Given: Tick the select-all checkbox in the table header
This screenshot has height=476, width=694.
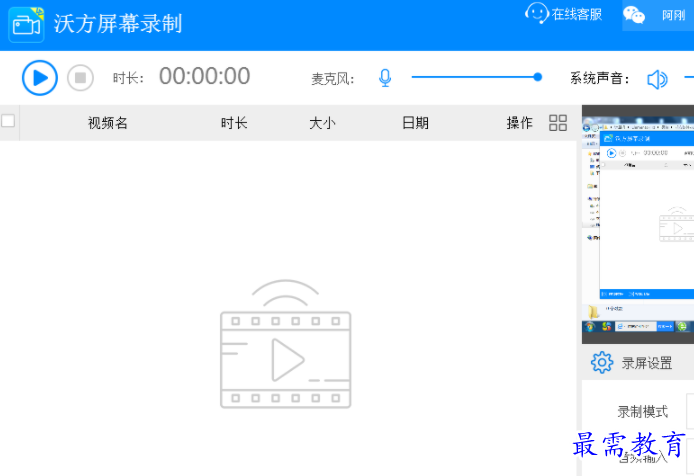Looking at the screenshot, I should point(8,121).
